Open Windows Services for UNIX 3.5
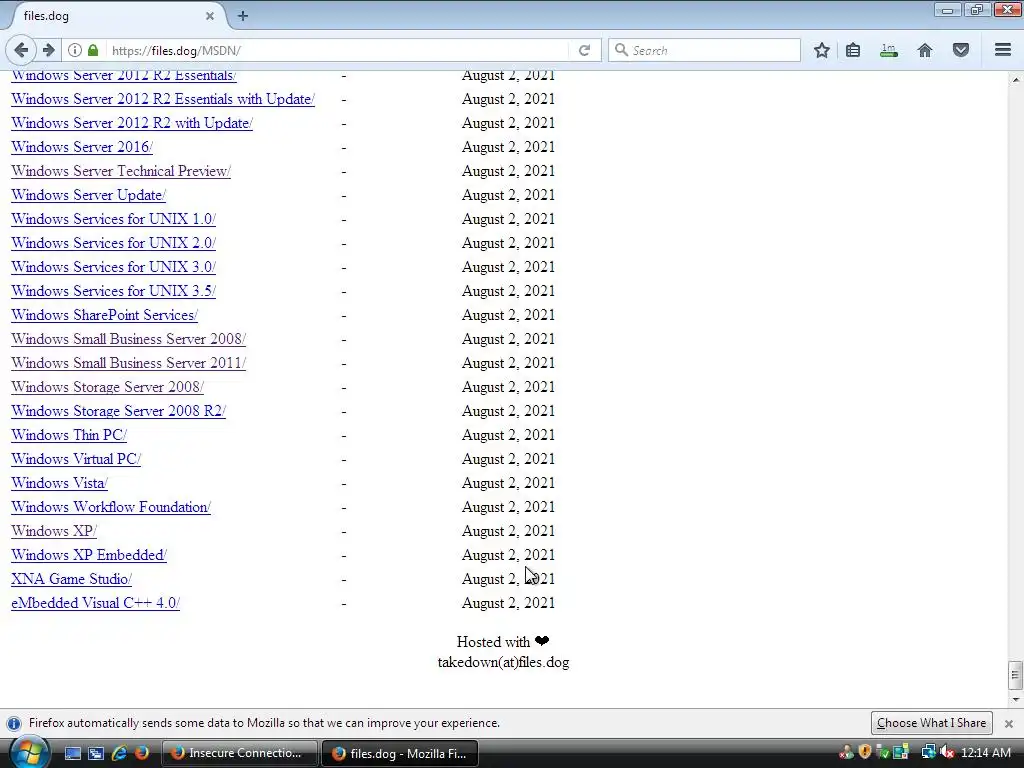1024x768 pixels. pyautogui.click(x=113, y=291)
